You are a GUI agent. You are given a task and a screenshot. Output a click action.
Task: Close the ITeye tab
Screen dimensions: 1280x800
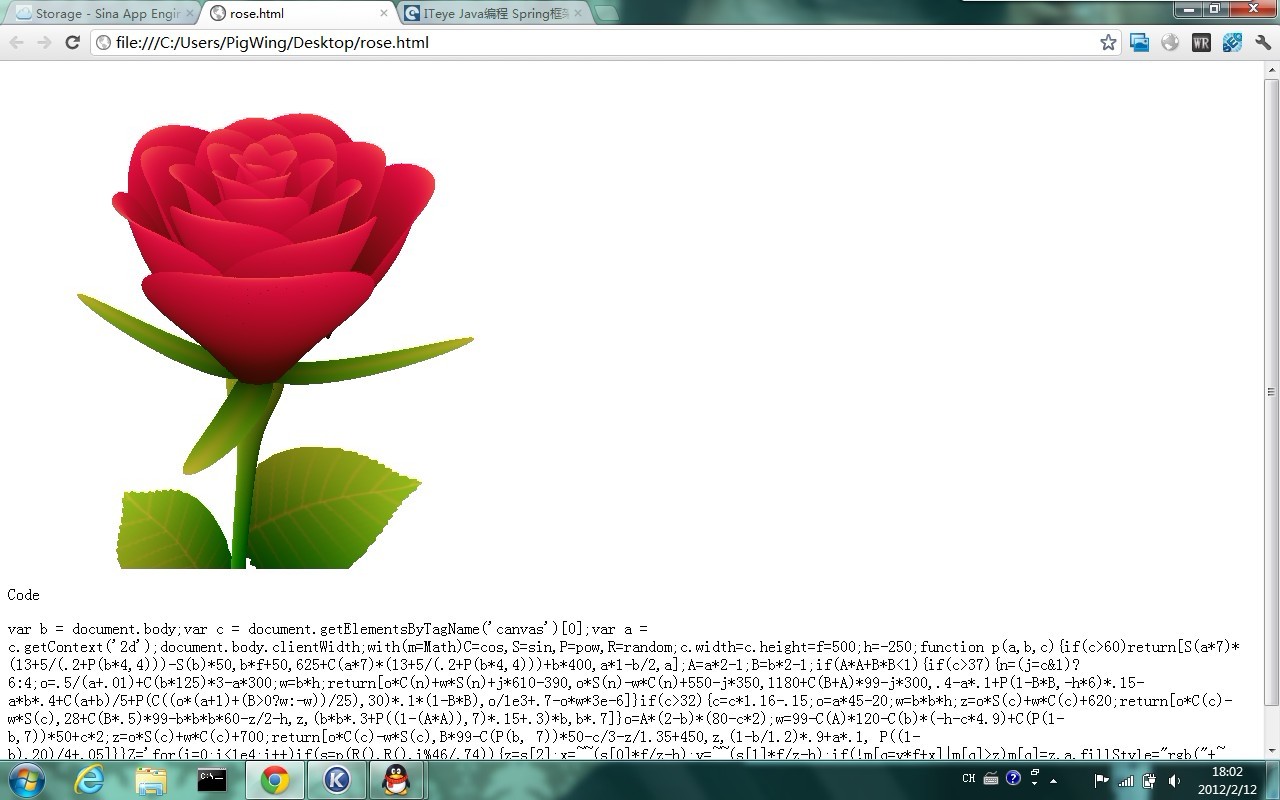pos(579,14)
